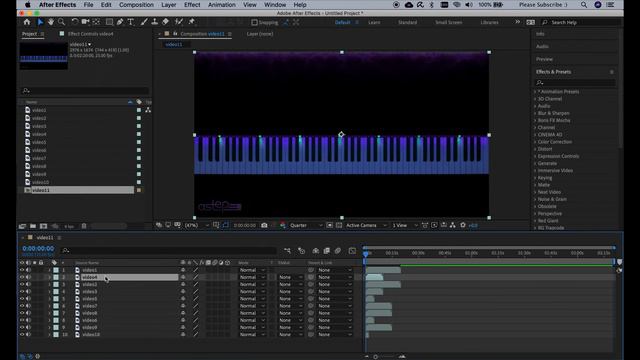
Task: Select the Zoom magnifier tool
Action: pyautogui.click(x=61, y=22)
